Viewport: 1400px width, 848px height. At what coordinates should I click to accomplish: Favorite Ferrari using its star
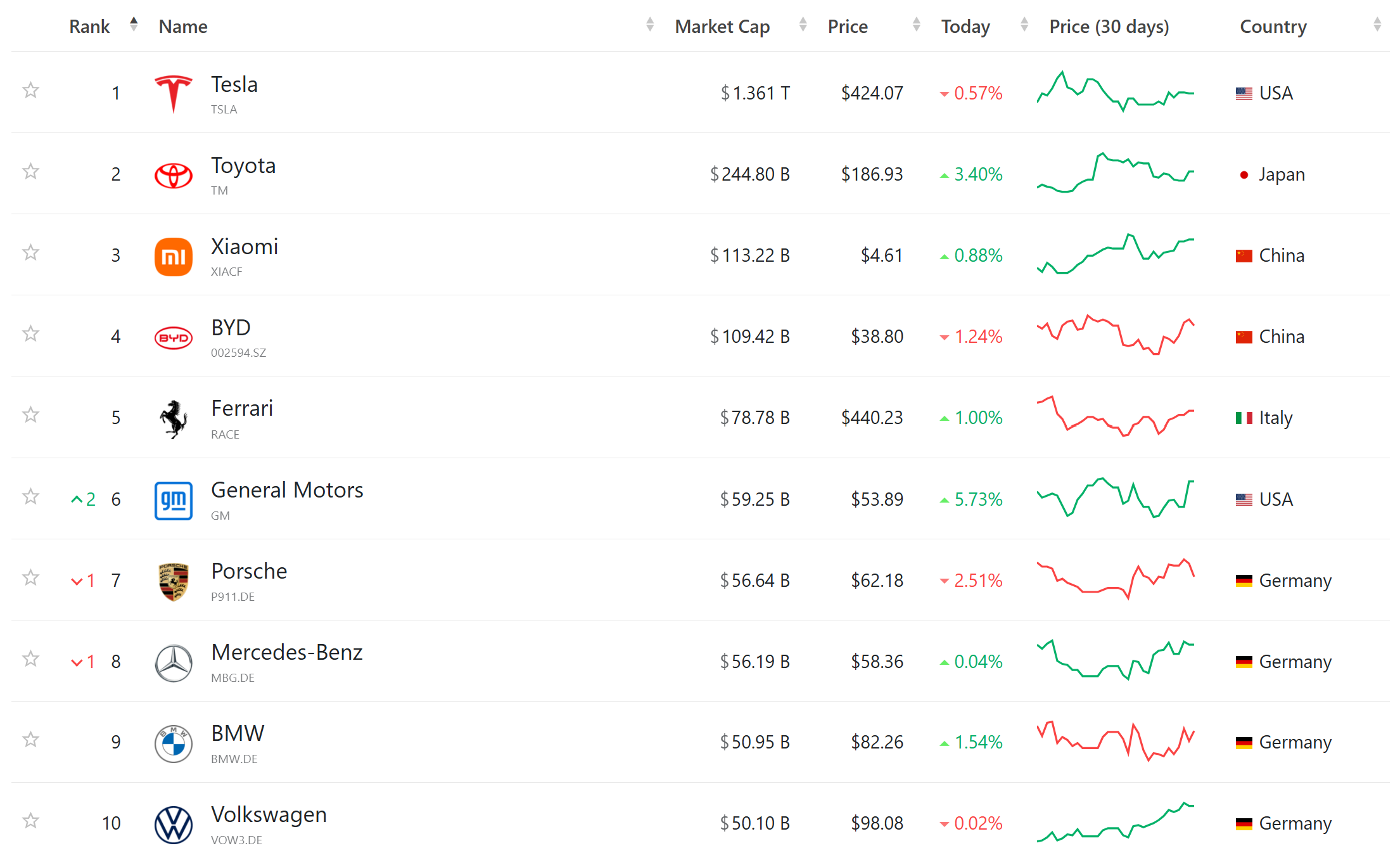pos(30,415)
